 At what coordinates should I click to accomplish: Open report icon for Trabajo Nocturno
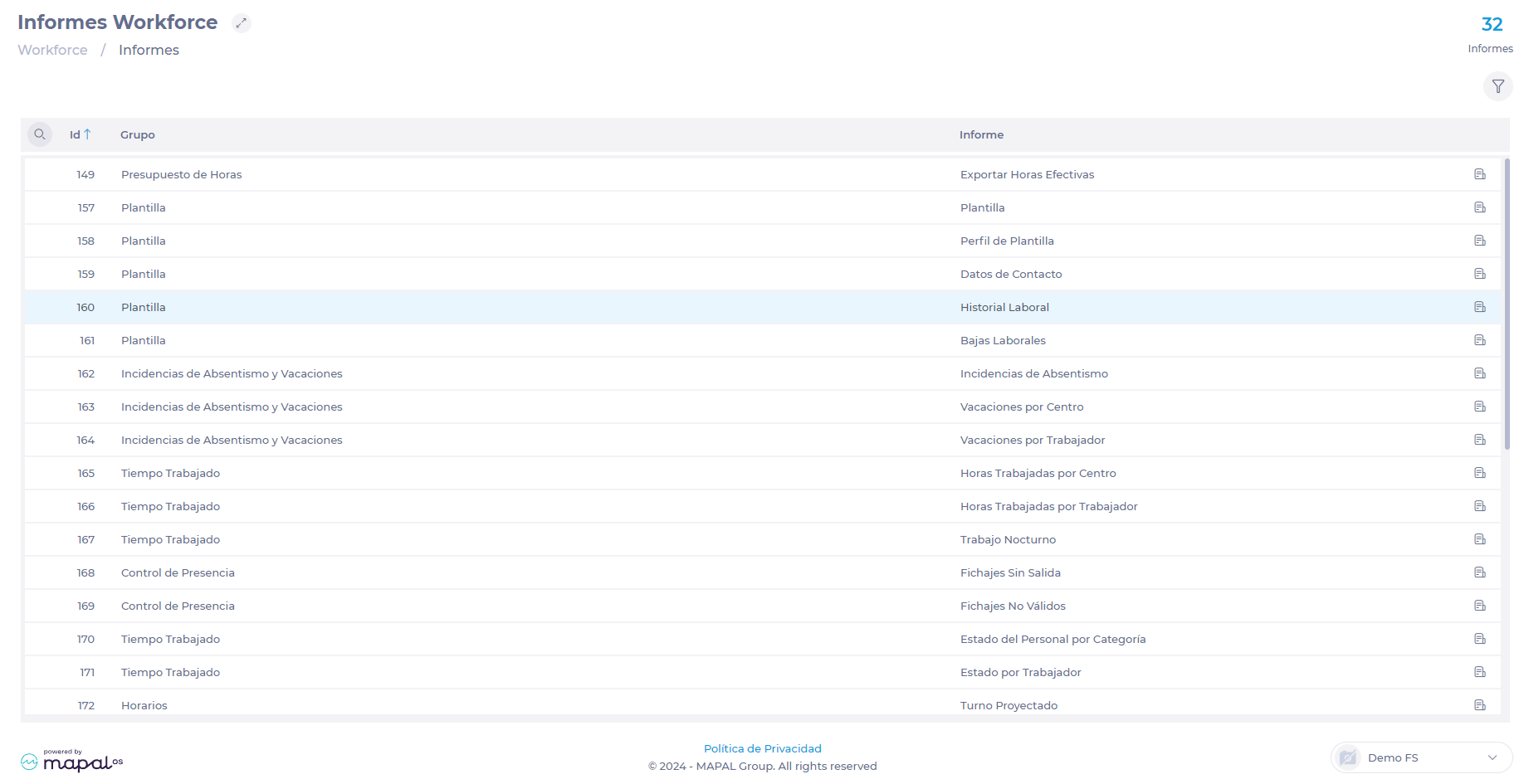coord(1479,539)
